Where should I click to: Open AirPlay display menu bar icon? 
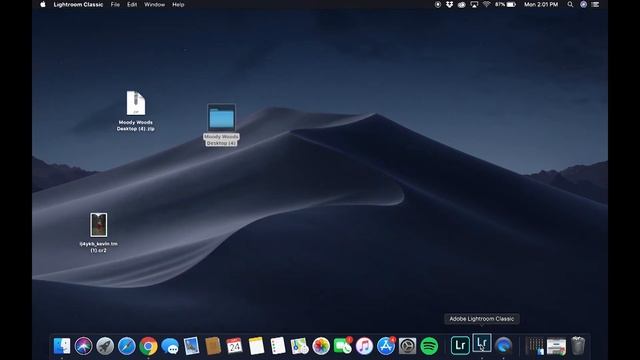(474, 4)
